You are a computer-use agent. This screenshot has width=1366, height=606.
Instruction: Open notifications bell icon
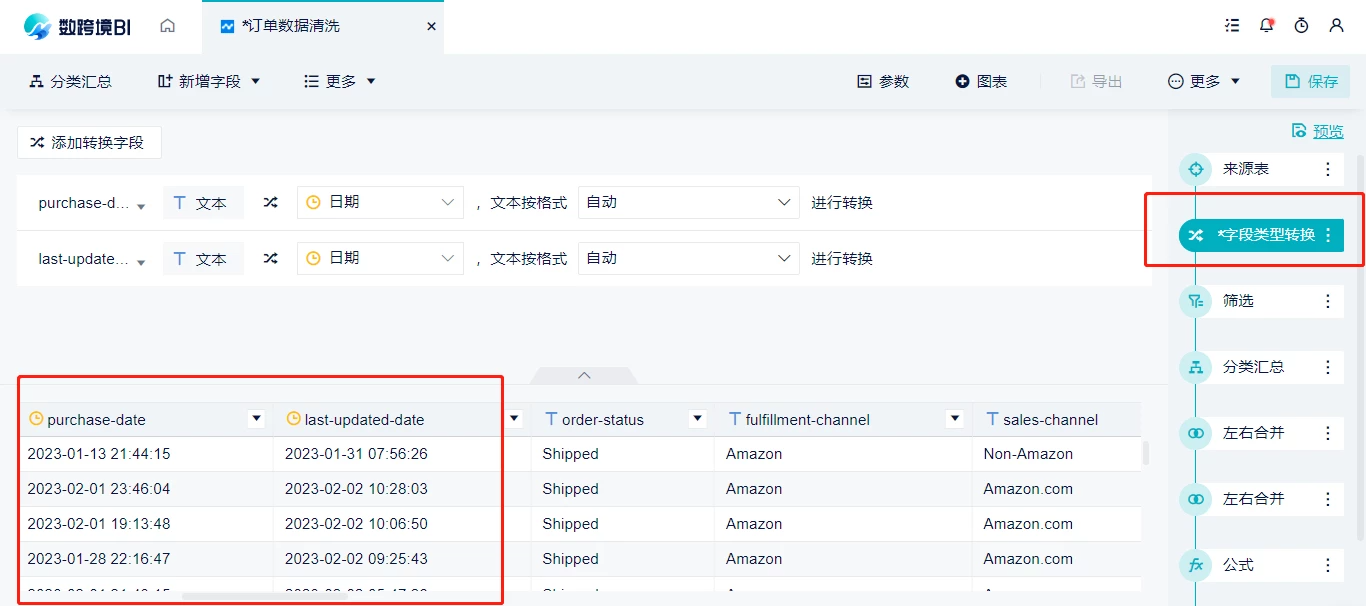pyautogui.click(x=1267, y=26)
